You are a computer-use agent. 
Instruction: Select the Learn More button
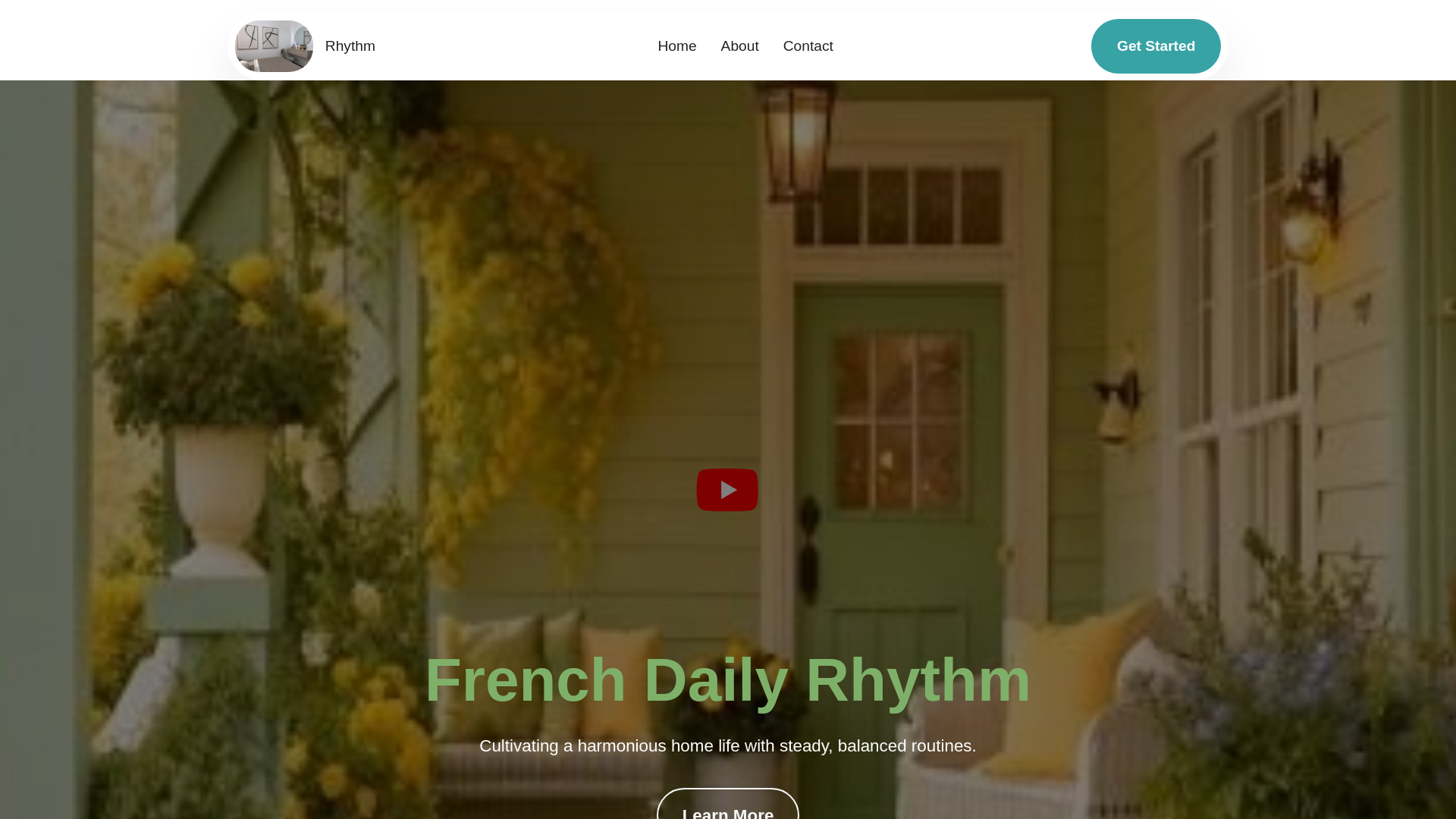727,804
